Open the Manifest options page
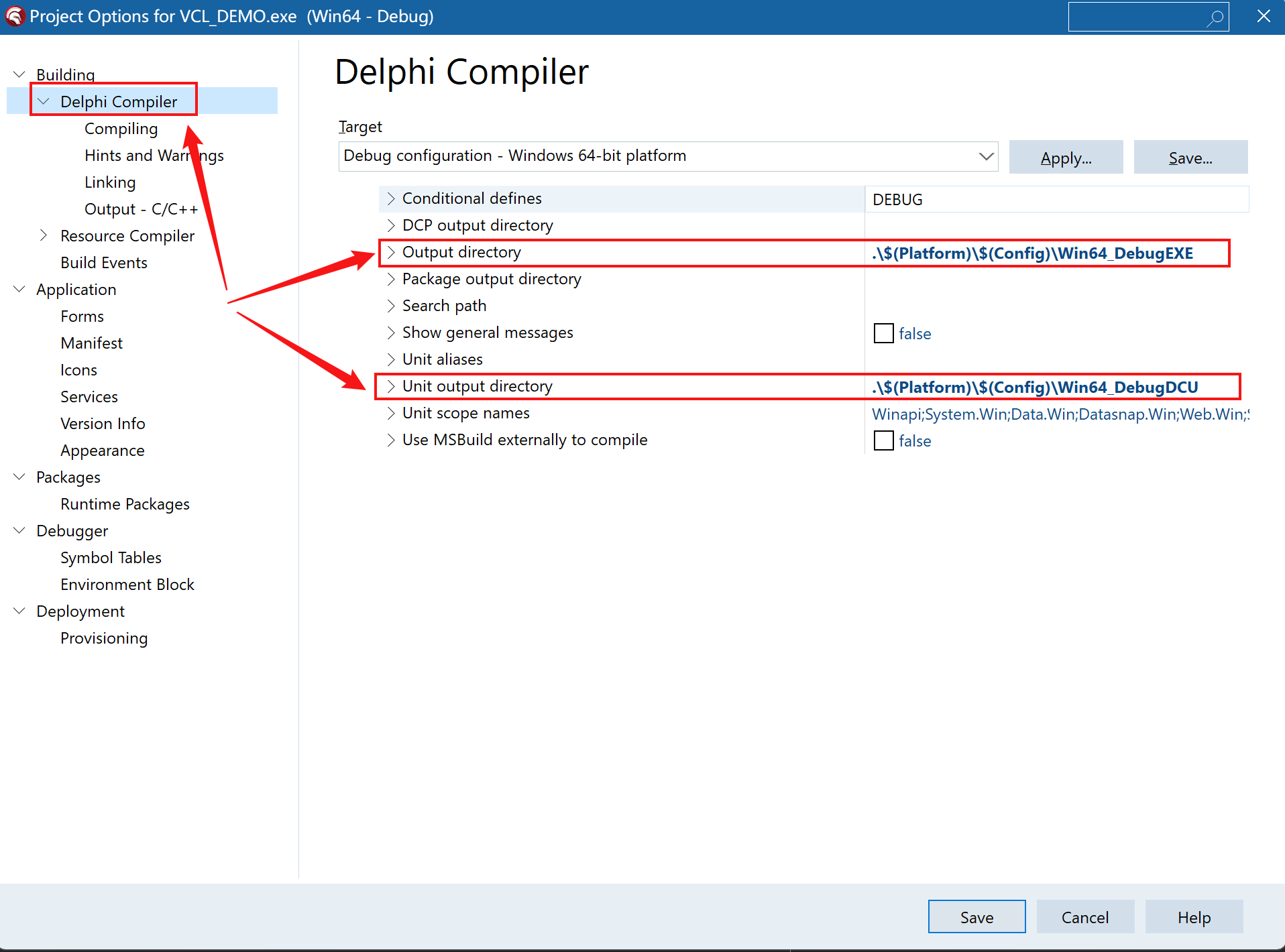Screen dimensions: 1285x952 pos(91,343)
